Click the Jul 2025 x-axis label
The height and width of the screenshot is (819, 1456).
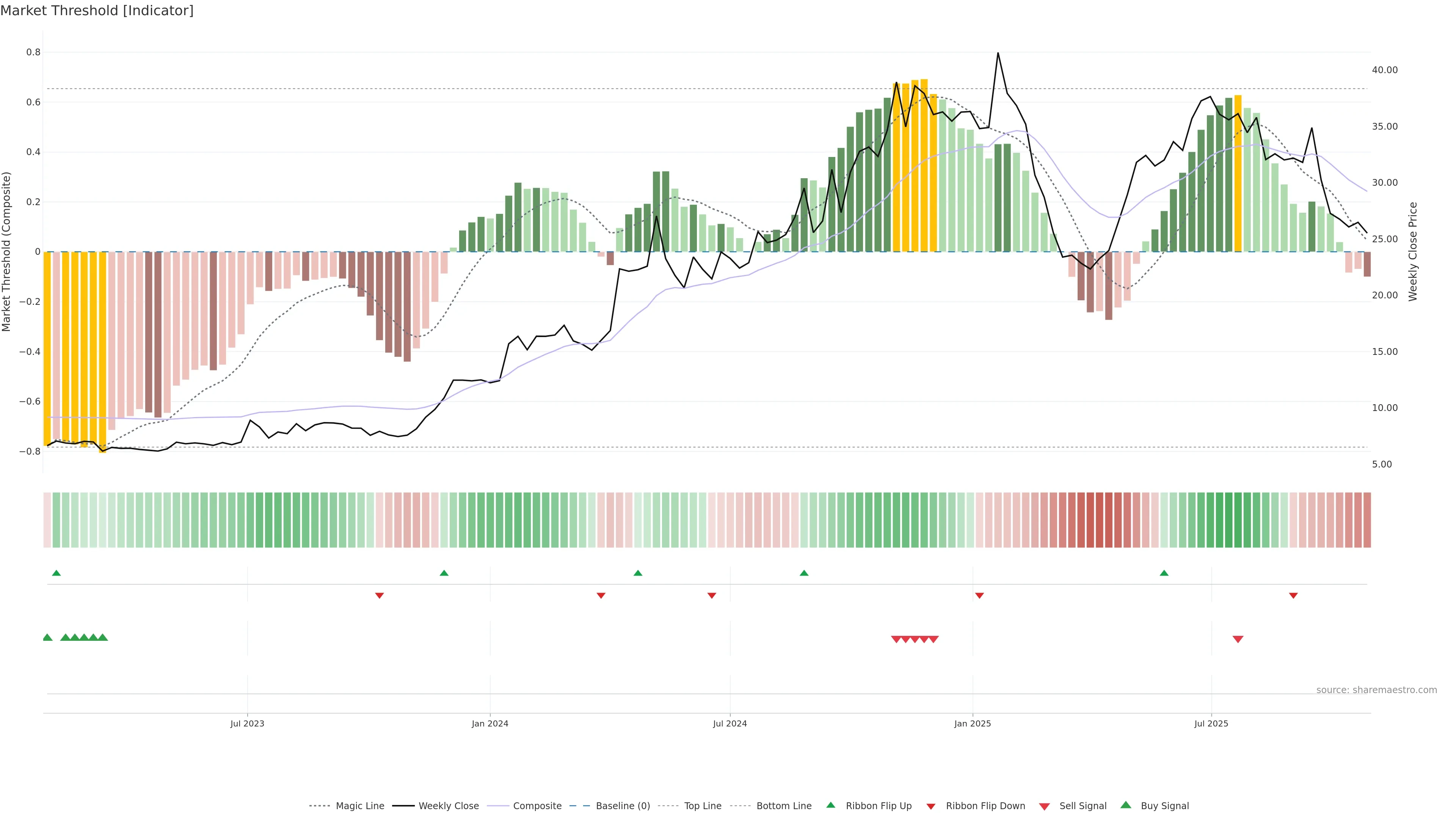coord(1211,723)
